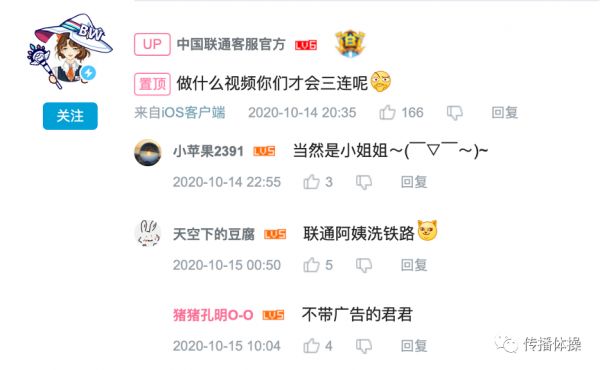Open 天空下的豆腐's rabbit avatar
The image size is (600, 370).
pyautogui.click(x=148, y=233)
